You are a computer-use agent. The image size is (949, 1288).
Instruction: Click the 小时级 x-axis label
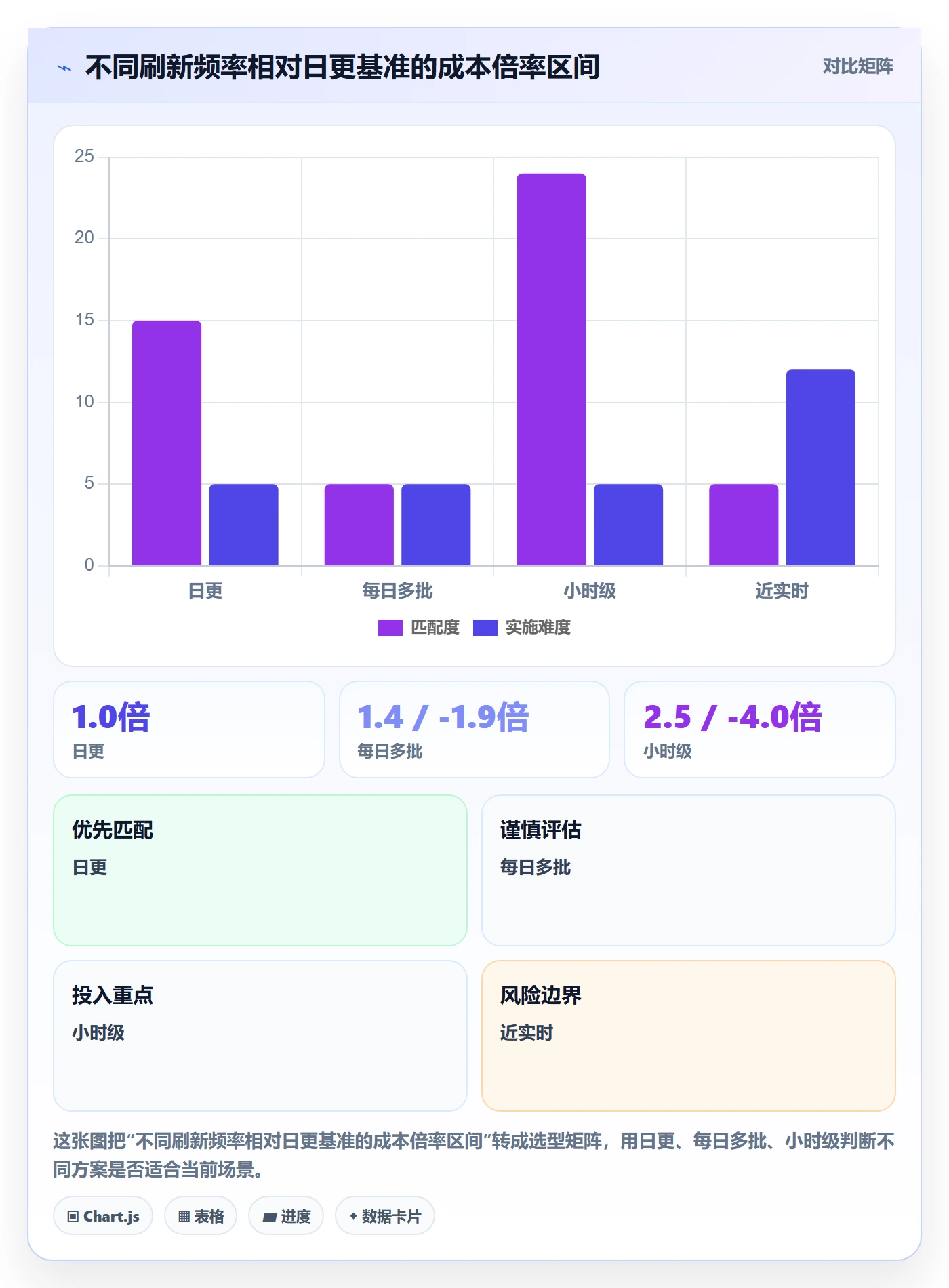point(590,591)
